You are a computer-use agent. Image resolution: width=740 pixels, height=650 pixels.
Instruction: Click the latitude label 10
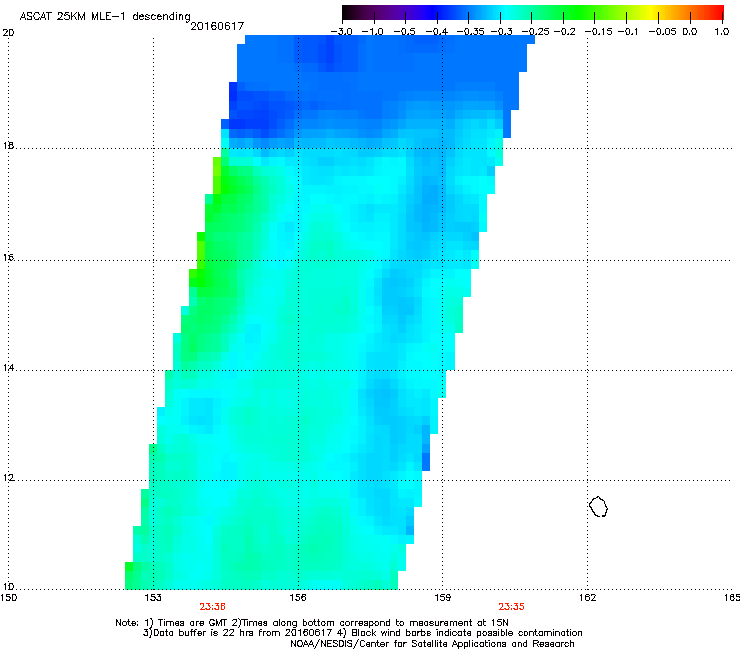point(8,587)
